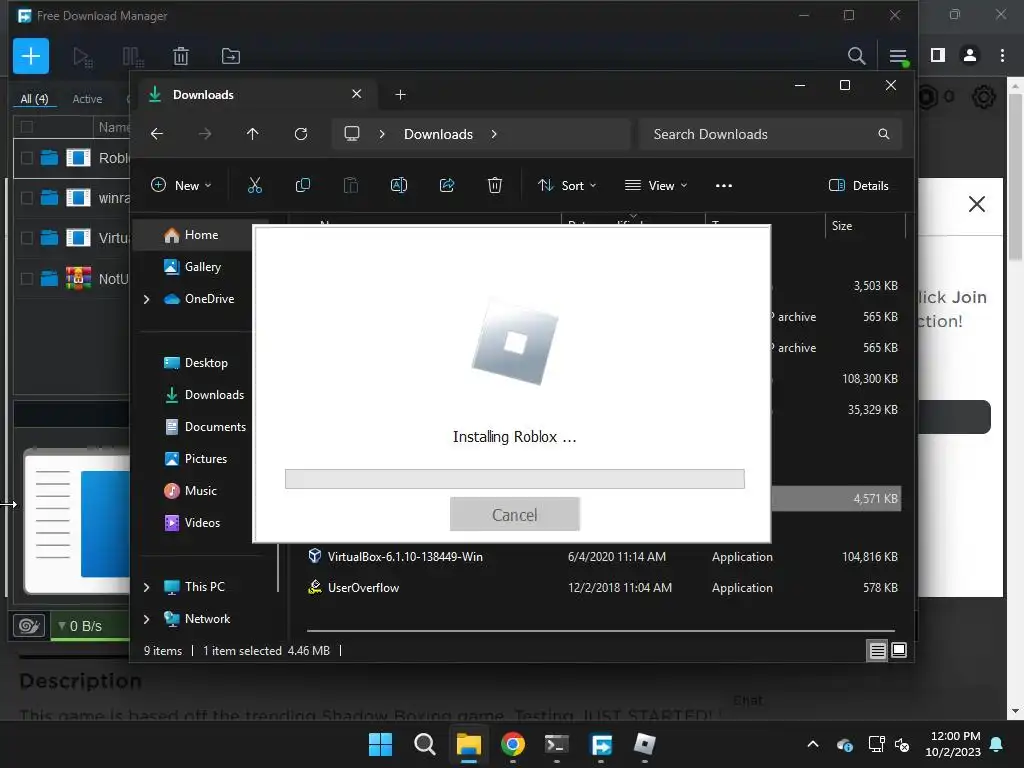The width and height of the screenshot is (1024, 768).
Task: Click the add download plus button
Action: click(x=31, y=56)
